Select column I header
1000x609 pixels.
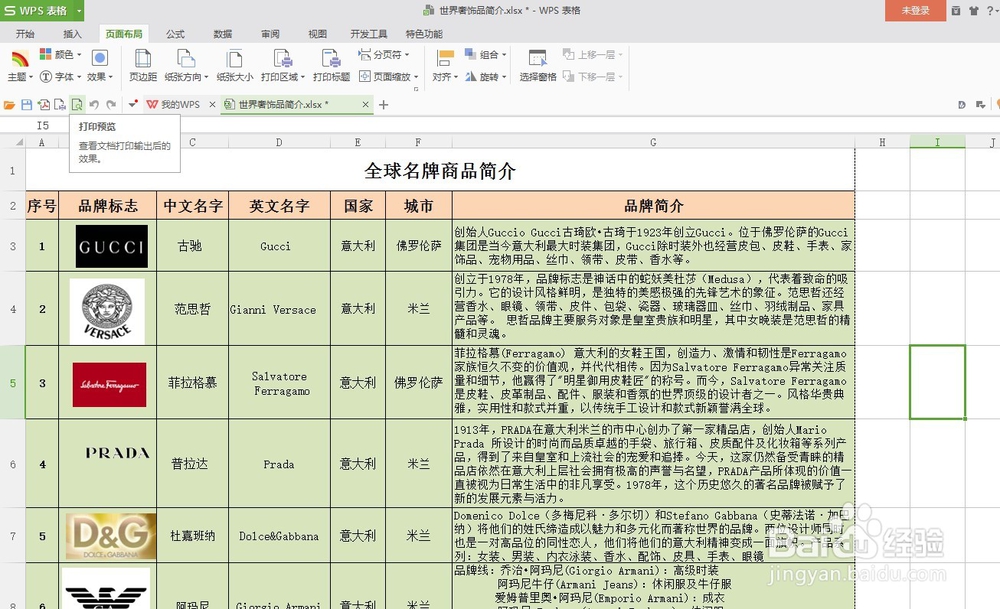point(938,142)
